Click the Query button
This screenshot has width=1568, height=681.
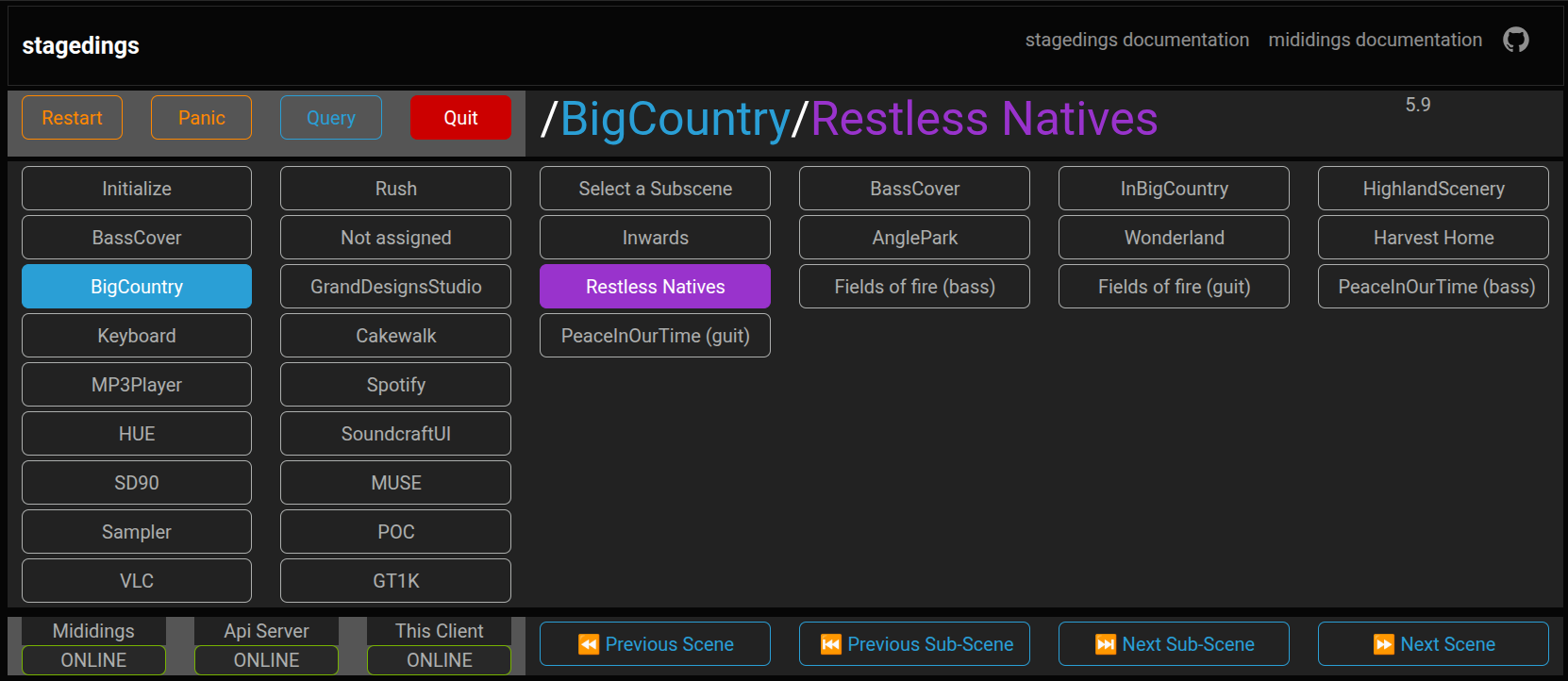[331, 118]
